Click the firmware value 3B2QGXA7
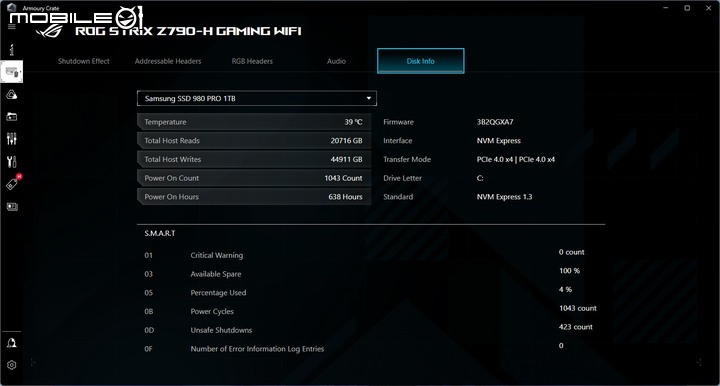This screenshot has width=720, height=386. [495, 122]
